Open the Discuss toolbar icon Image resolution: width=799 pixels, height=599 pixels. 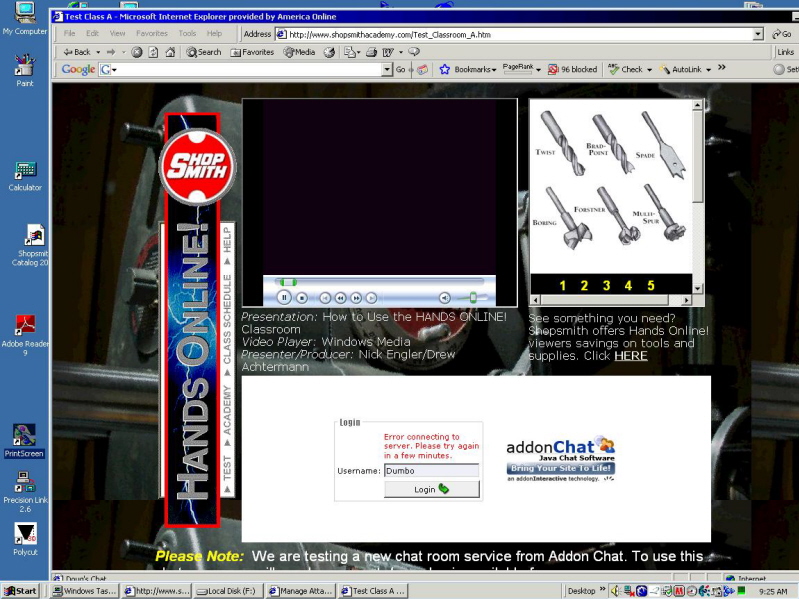point(414,52)
